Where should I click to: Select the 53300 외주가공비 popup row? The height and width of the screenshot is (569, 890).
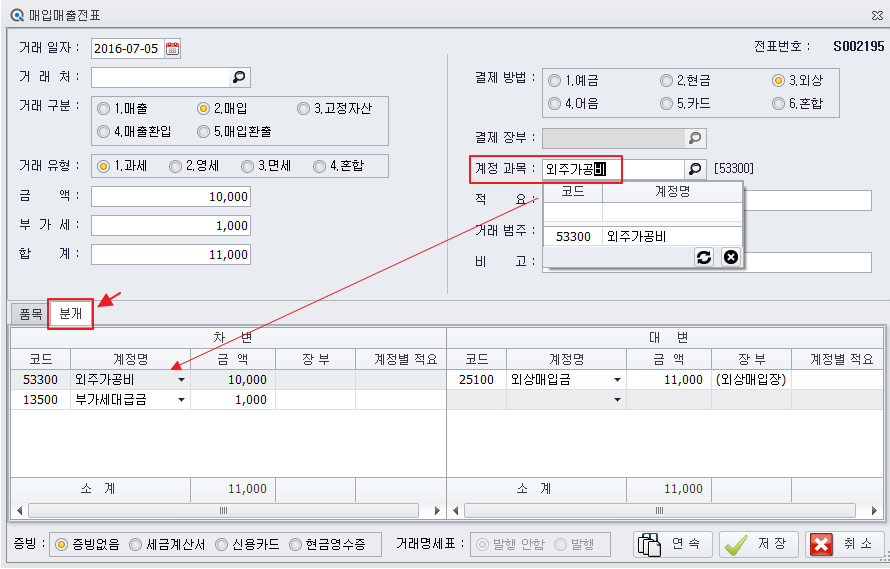tap(643, 236)
